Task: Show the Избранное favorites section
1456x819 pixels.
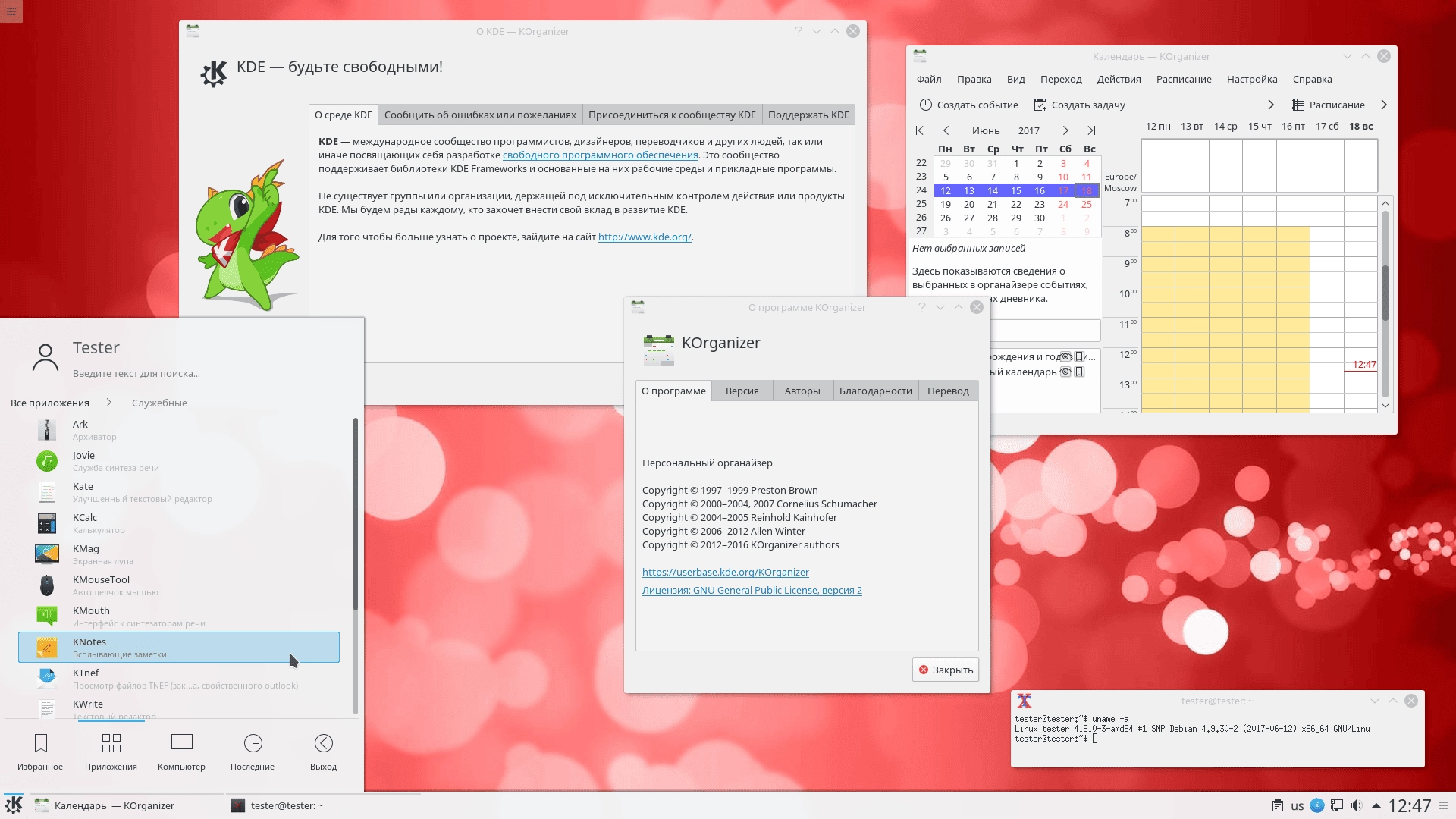Action: tap(40, 752)
